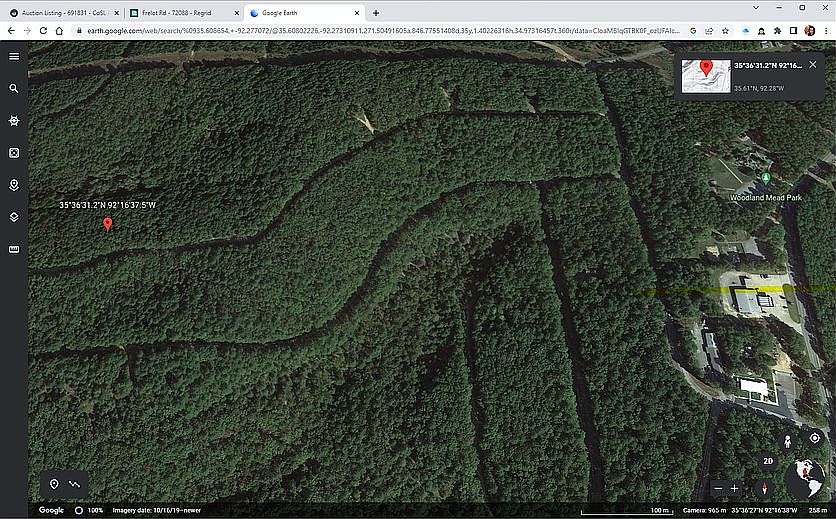Click the Woodland Mead Park green marker

(x=766, y=179)
